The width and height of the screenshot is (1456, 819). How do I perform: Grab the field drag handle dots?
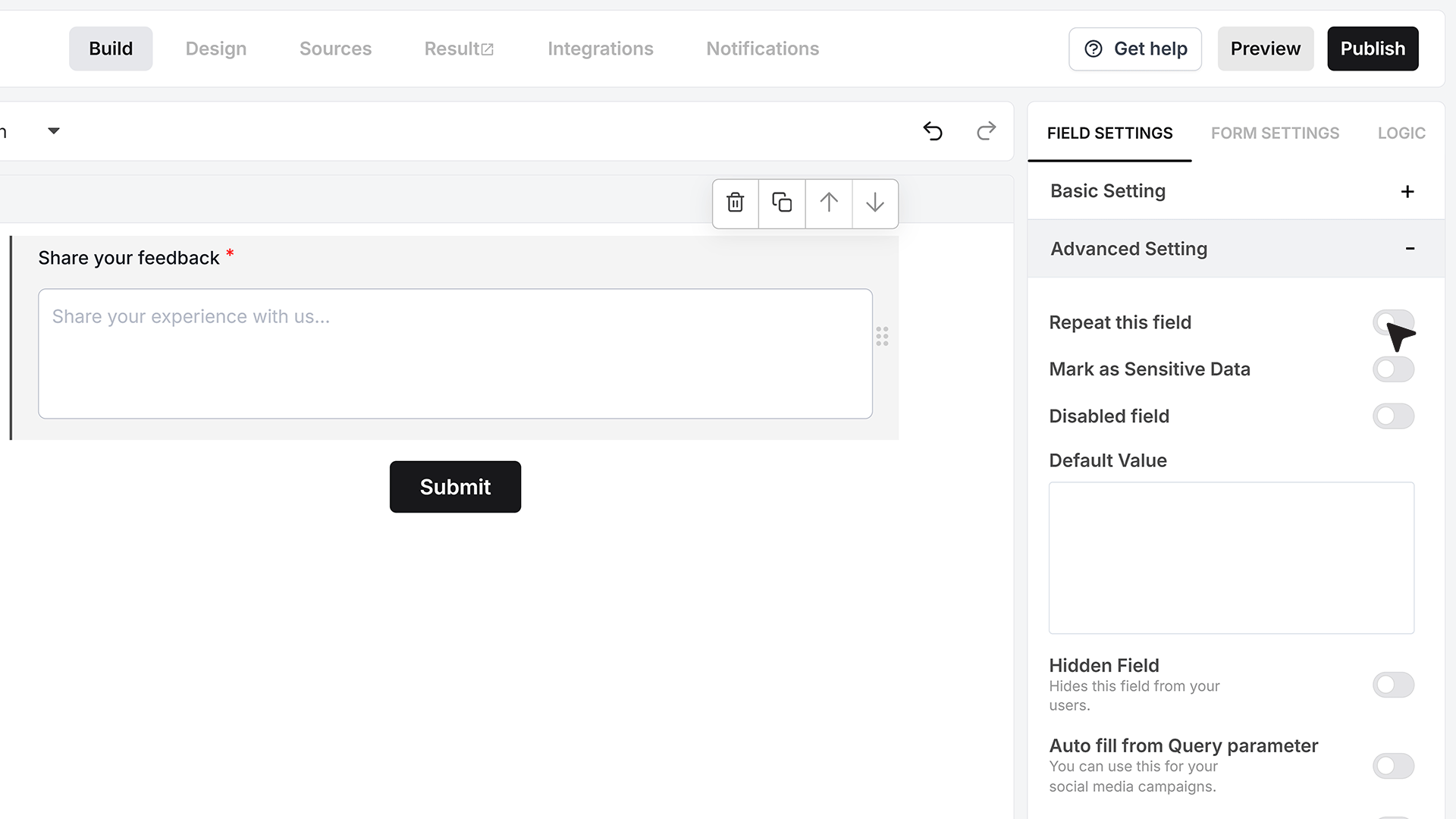[x=882, y=336]
